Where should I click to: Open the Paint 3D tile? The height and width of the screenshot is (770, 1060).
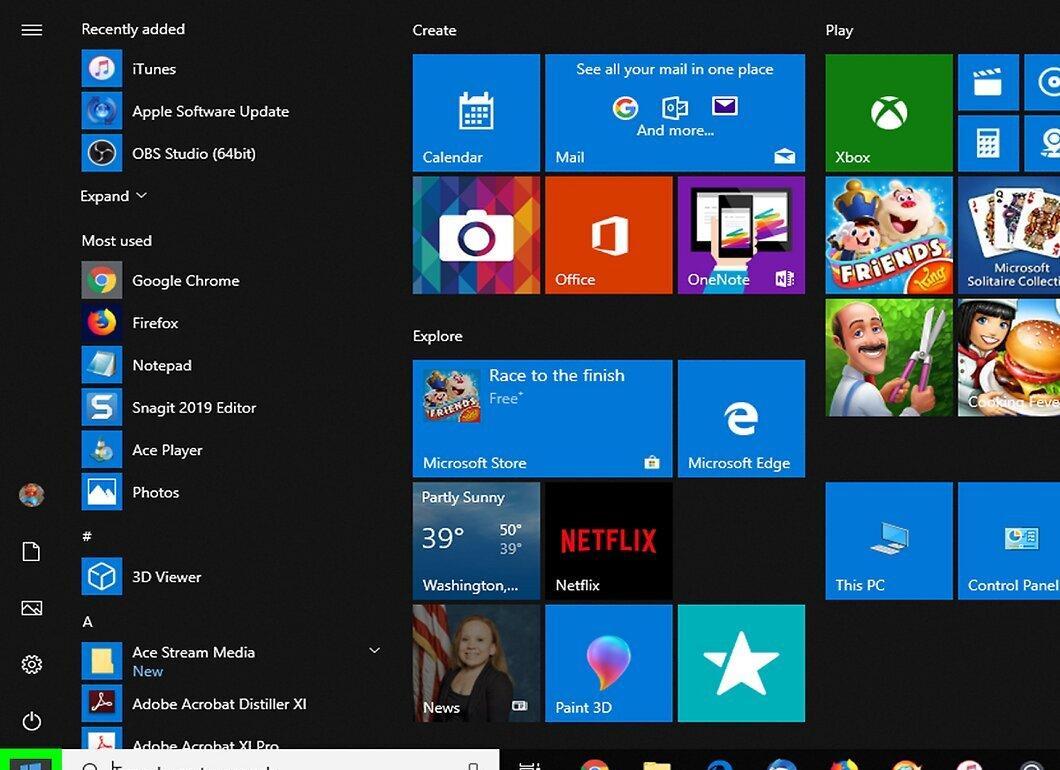click(x=608, y=663)
